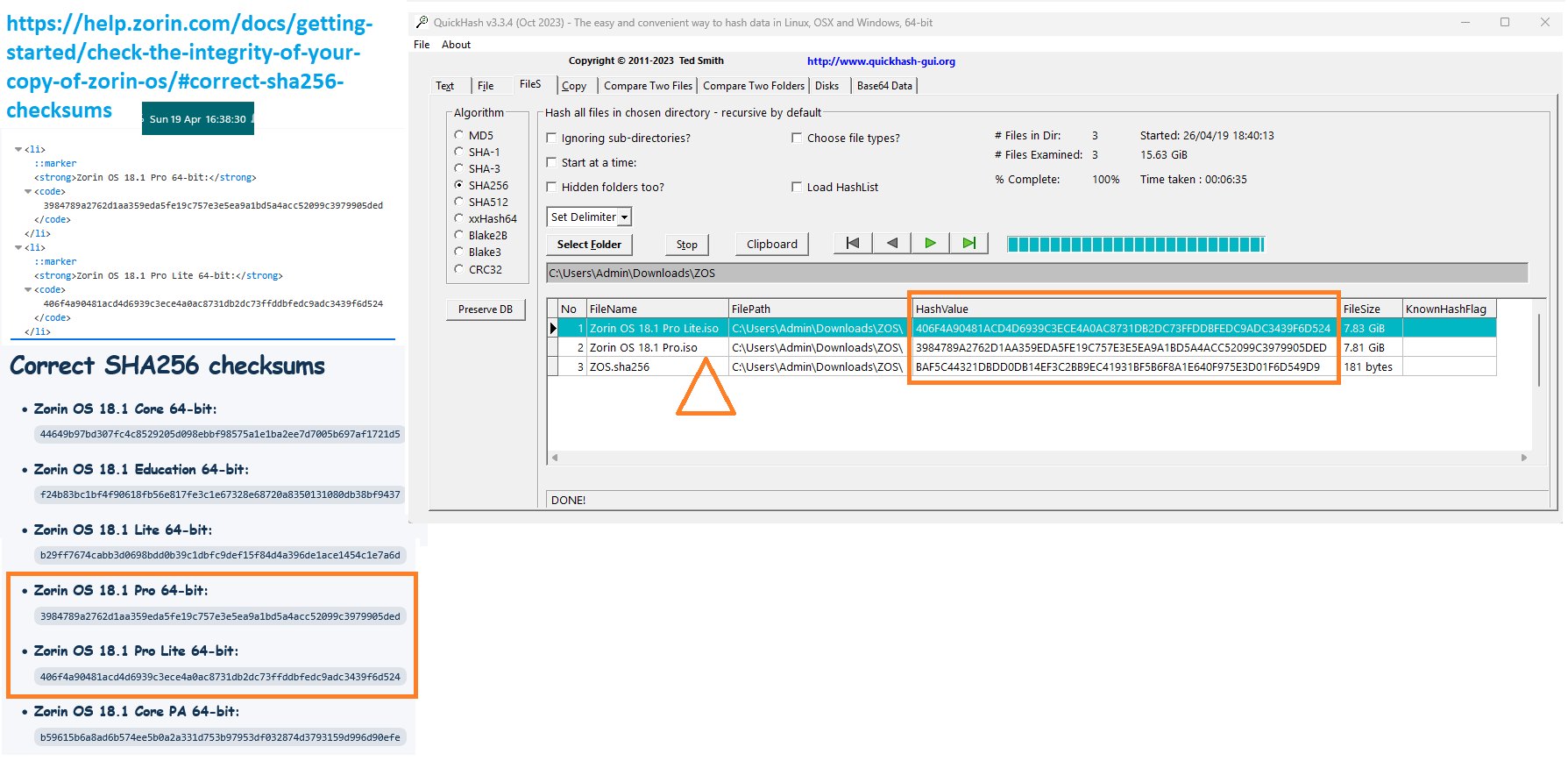Click the Preserve DB button
The height and width of the screenshot is (768, 1568).
[486, 309]
